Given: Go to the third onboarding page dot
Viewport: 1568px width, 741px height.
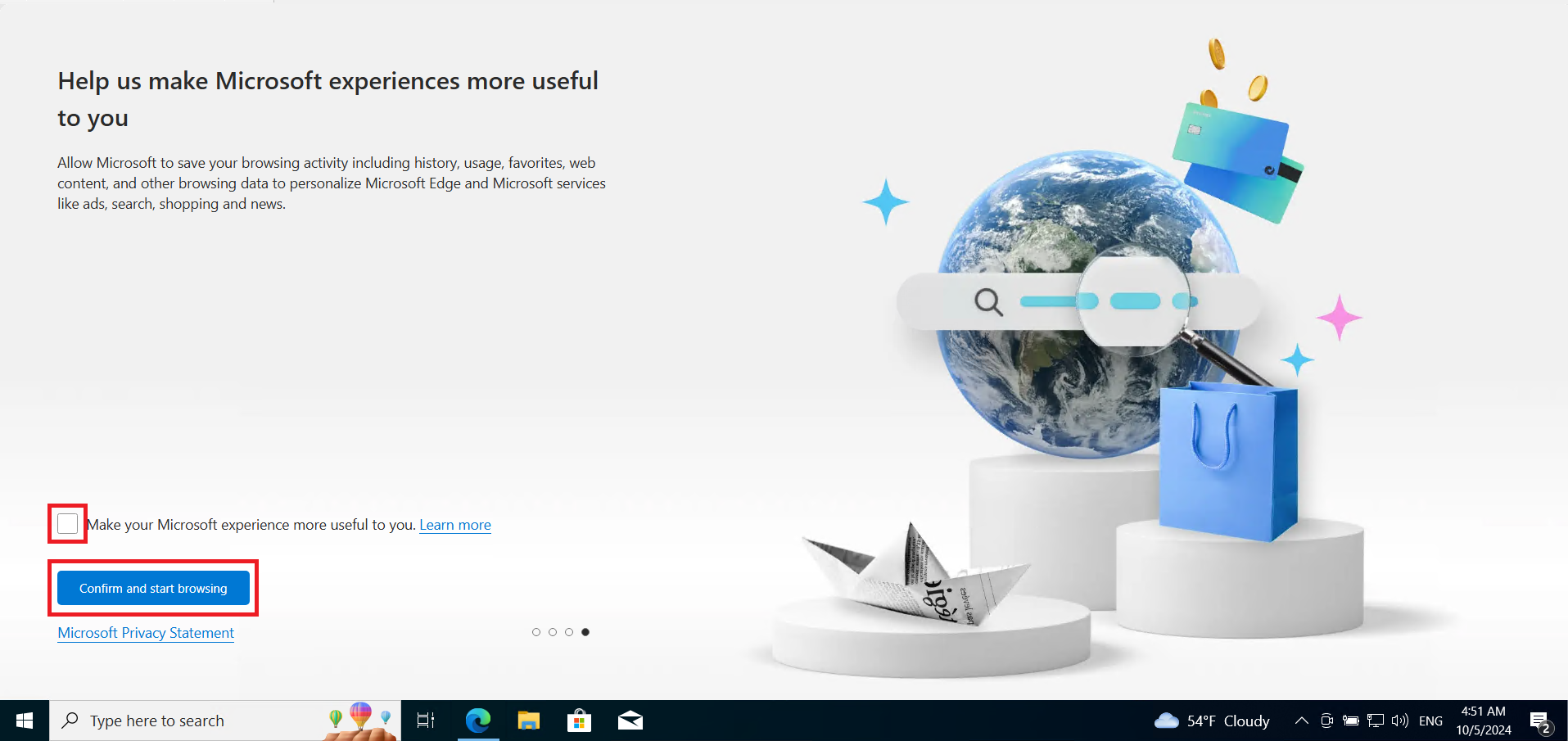Looking at the screenshot, I should click(569, 632).
